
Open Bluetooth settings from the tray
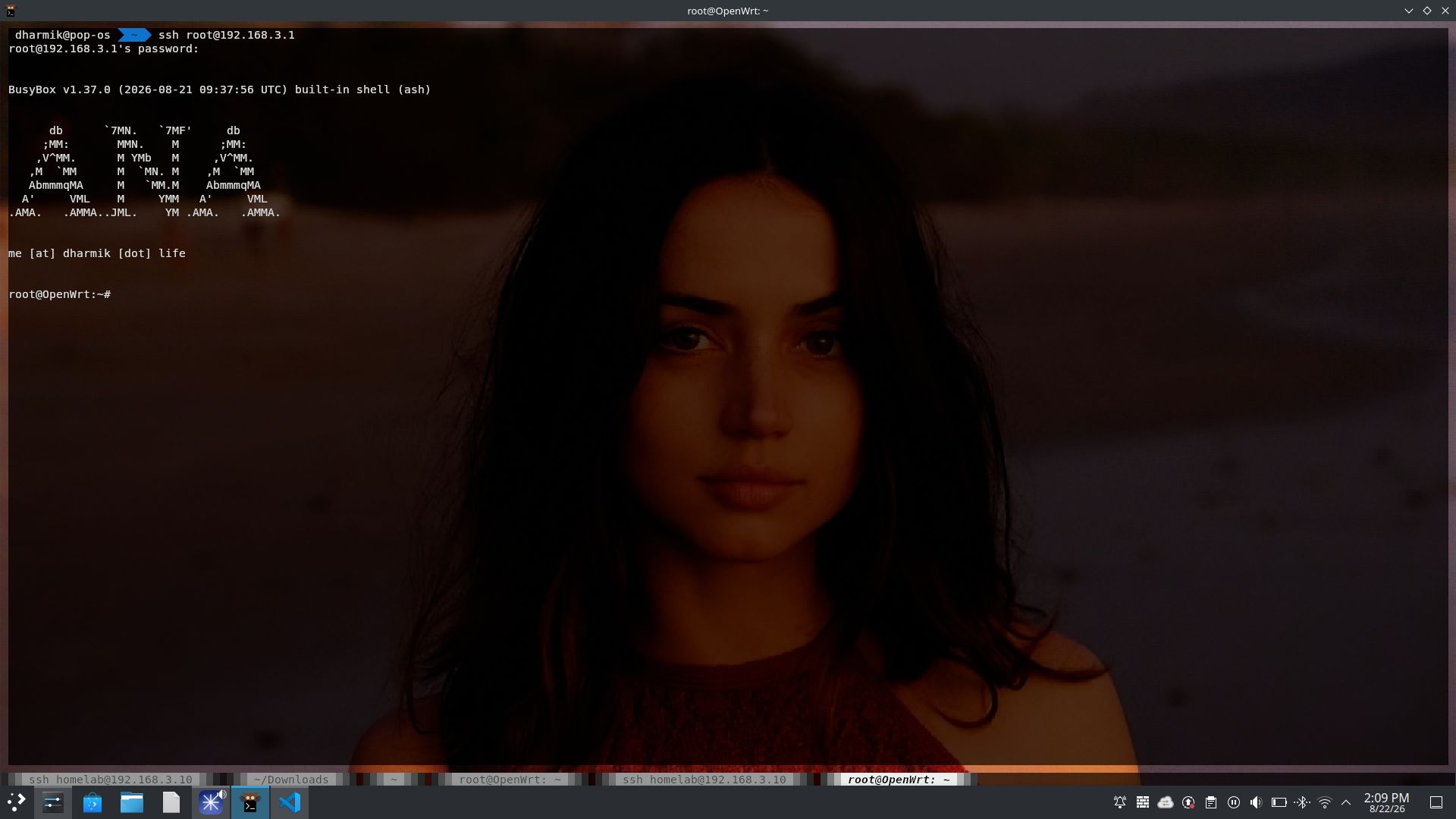pos(1302,802)
